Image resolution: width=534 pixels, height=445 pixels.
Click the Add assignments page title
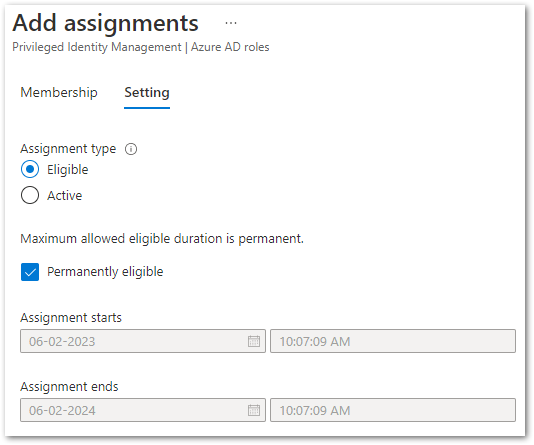[106, 23]
